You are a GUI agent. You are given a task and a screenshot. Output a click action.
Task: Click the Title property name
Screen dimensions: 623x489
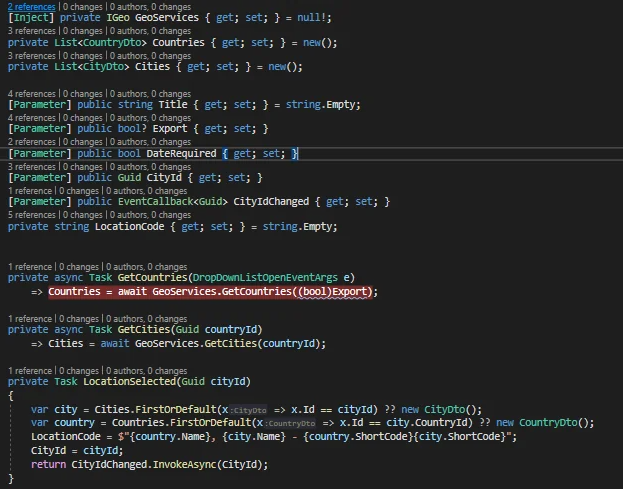pyautogui.click(x=173, y=104)
